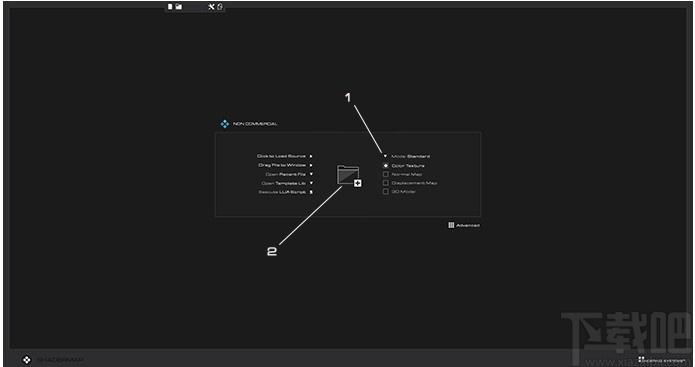Click the Mode: Standard text
This screenshot has height=367, width=695.
click(x=410, y=156)
